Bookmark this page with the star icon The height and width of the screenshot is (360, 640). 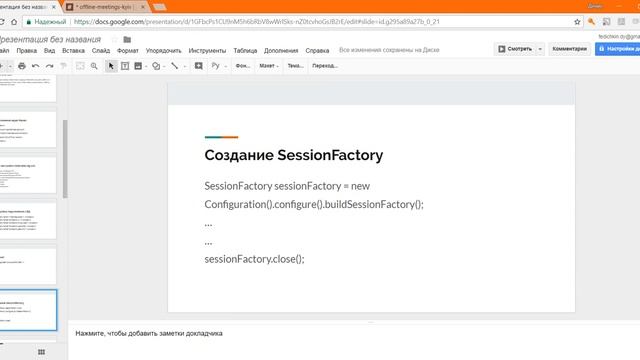(577, 22)
